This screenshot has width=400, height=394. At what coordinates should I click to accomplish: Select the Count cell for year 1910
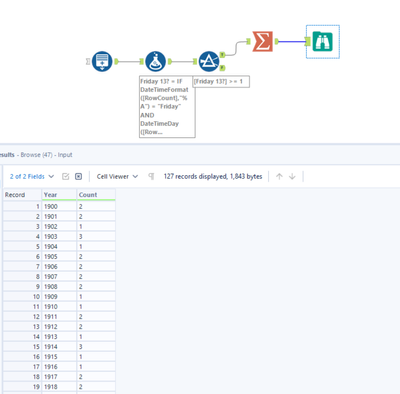[96, 306]
